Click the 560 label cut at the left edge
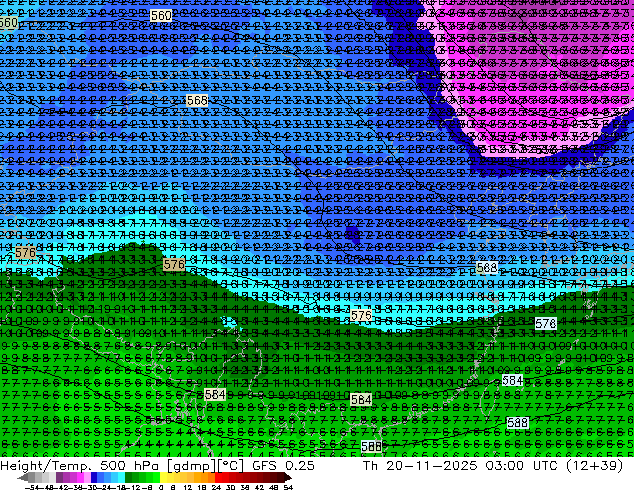 8,22
